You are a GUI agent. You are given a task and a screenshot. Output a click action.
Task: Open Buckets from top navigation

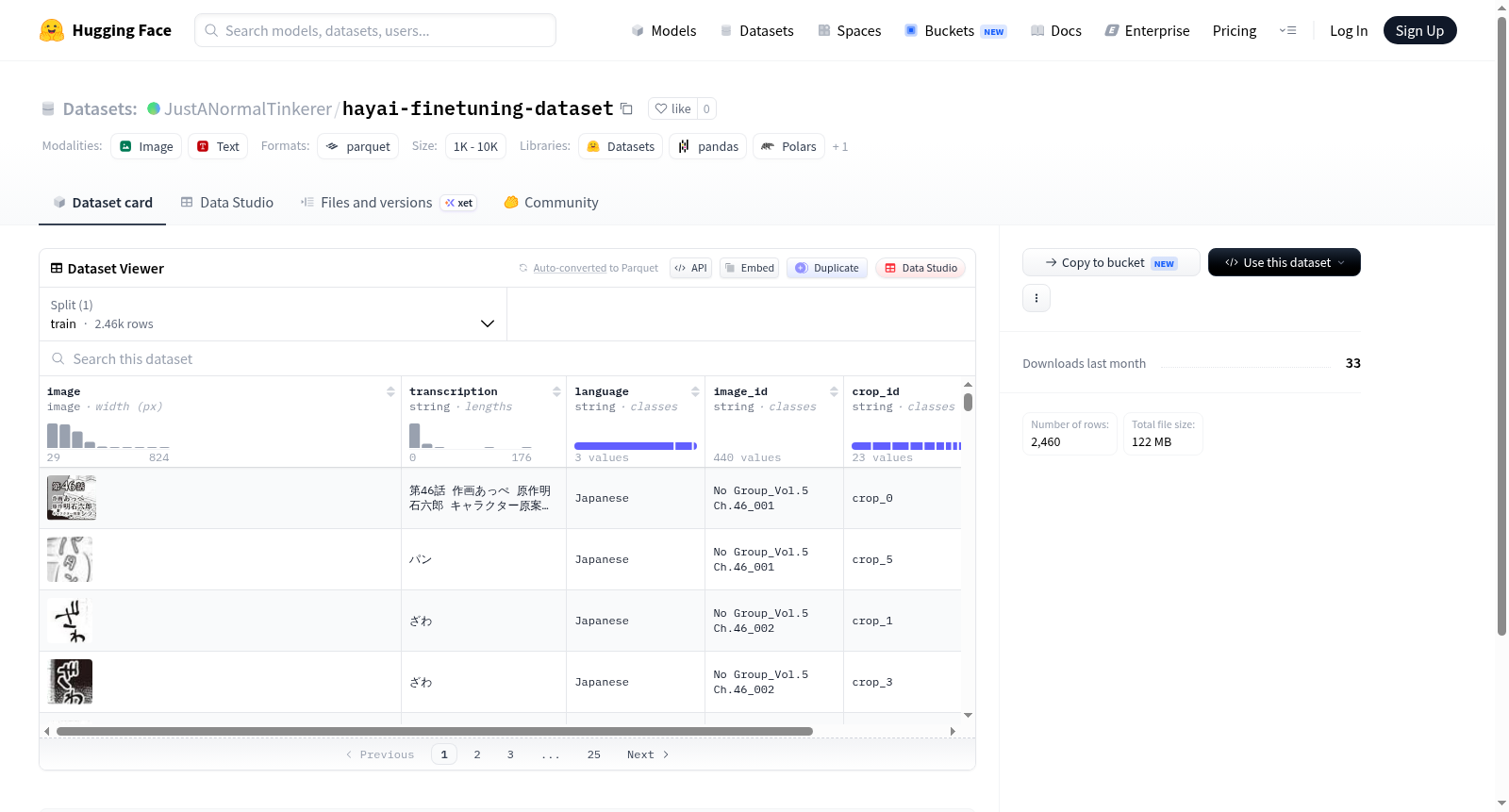955,30
